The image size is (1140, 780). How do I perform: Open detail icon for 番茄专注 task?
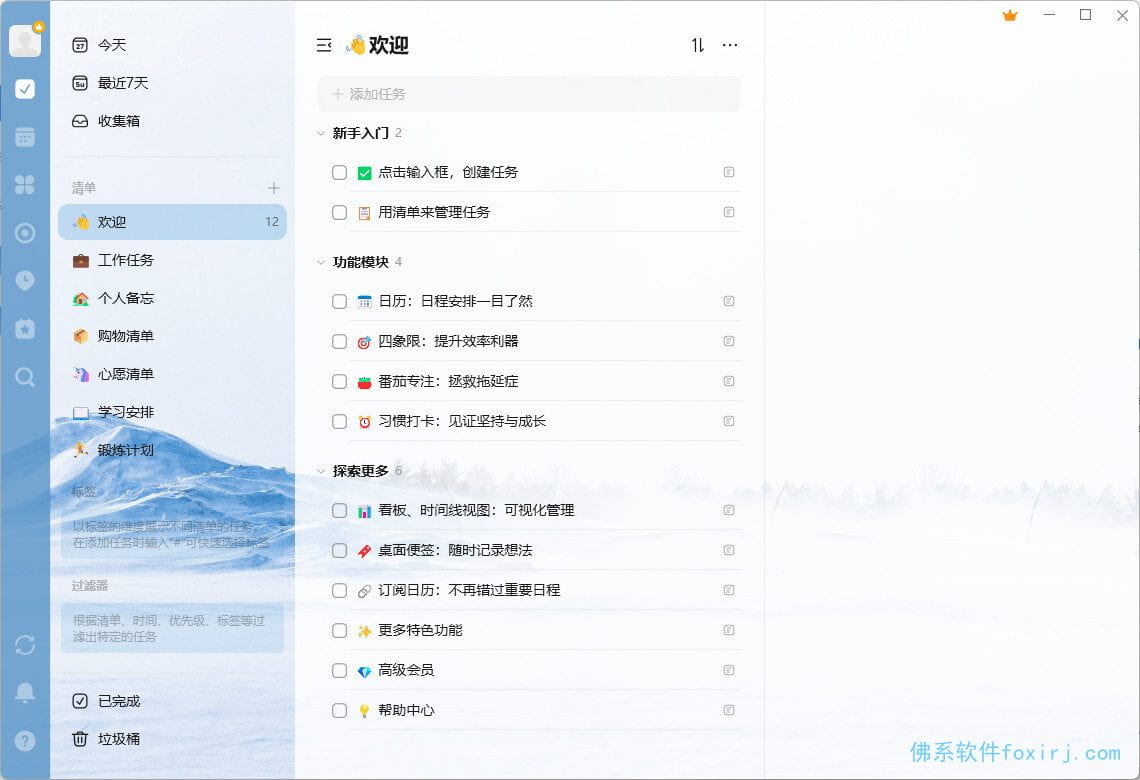click(x=728, y=381)
